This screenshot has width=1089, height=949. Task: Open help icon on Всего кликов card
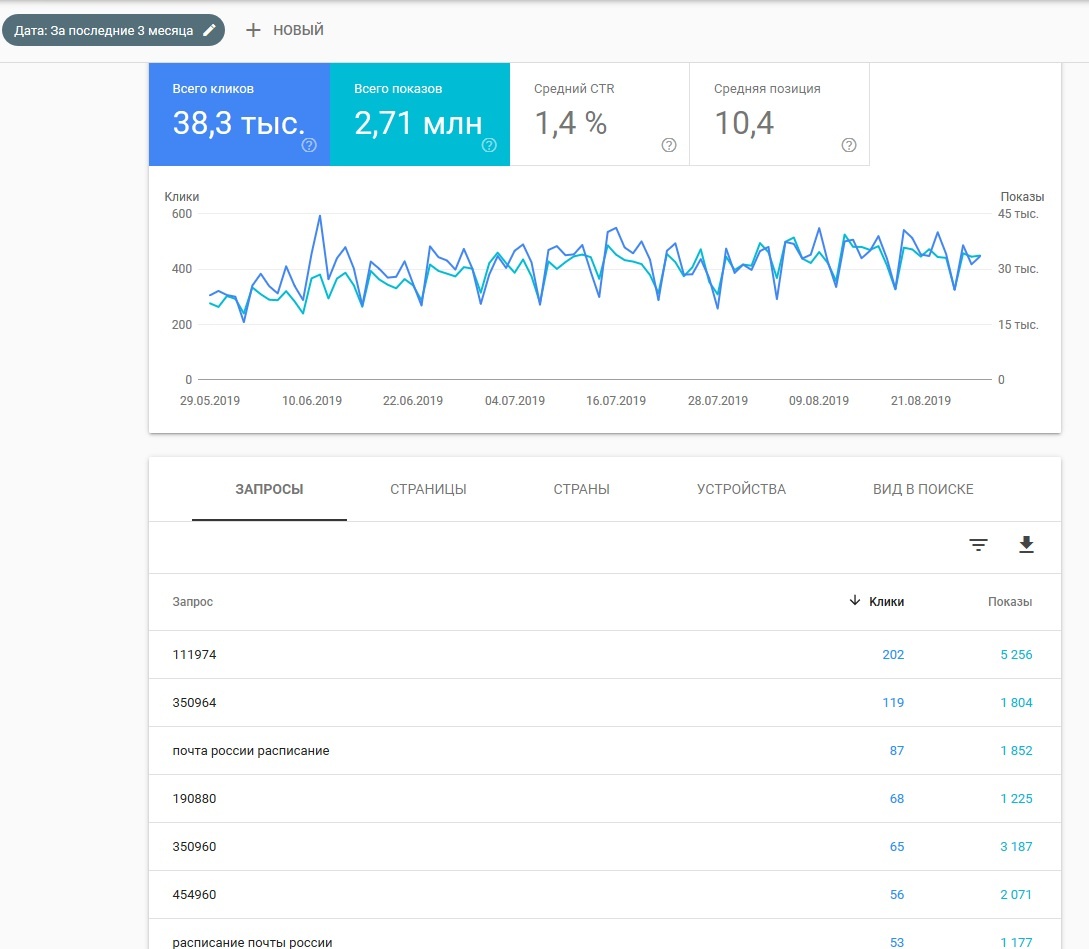point(309,145)
